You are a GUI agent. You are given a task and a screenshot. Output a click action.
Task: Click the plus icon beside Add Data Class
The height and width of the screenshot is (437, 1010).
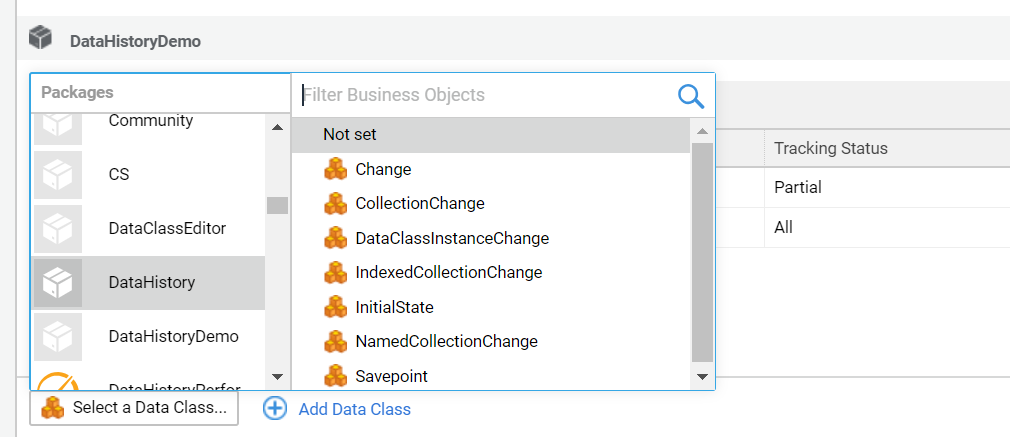(275, 409)
